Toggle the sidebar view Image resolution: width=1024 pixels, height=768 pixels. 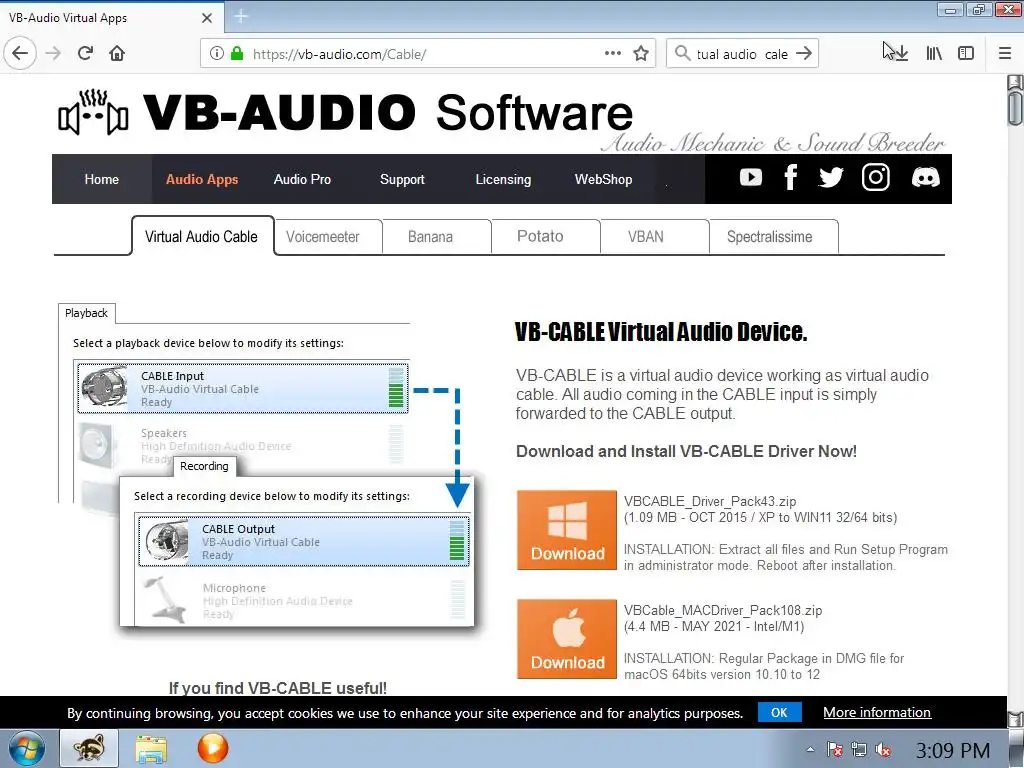(966, 54)
